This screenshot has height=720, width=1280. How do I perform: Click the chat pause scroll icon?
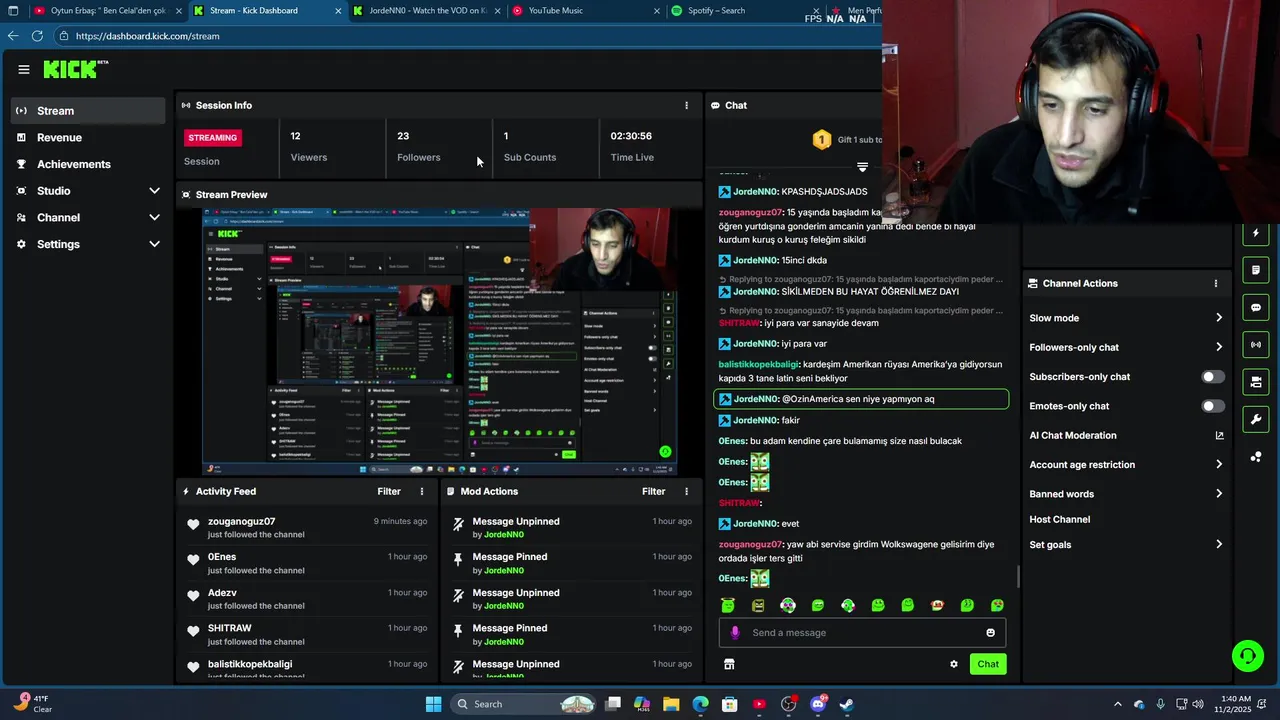pyautogui.click(x=862, y=167)
